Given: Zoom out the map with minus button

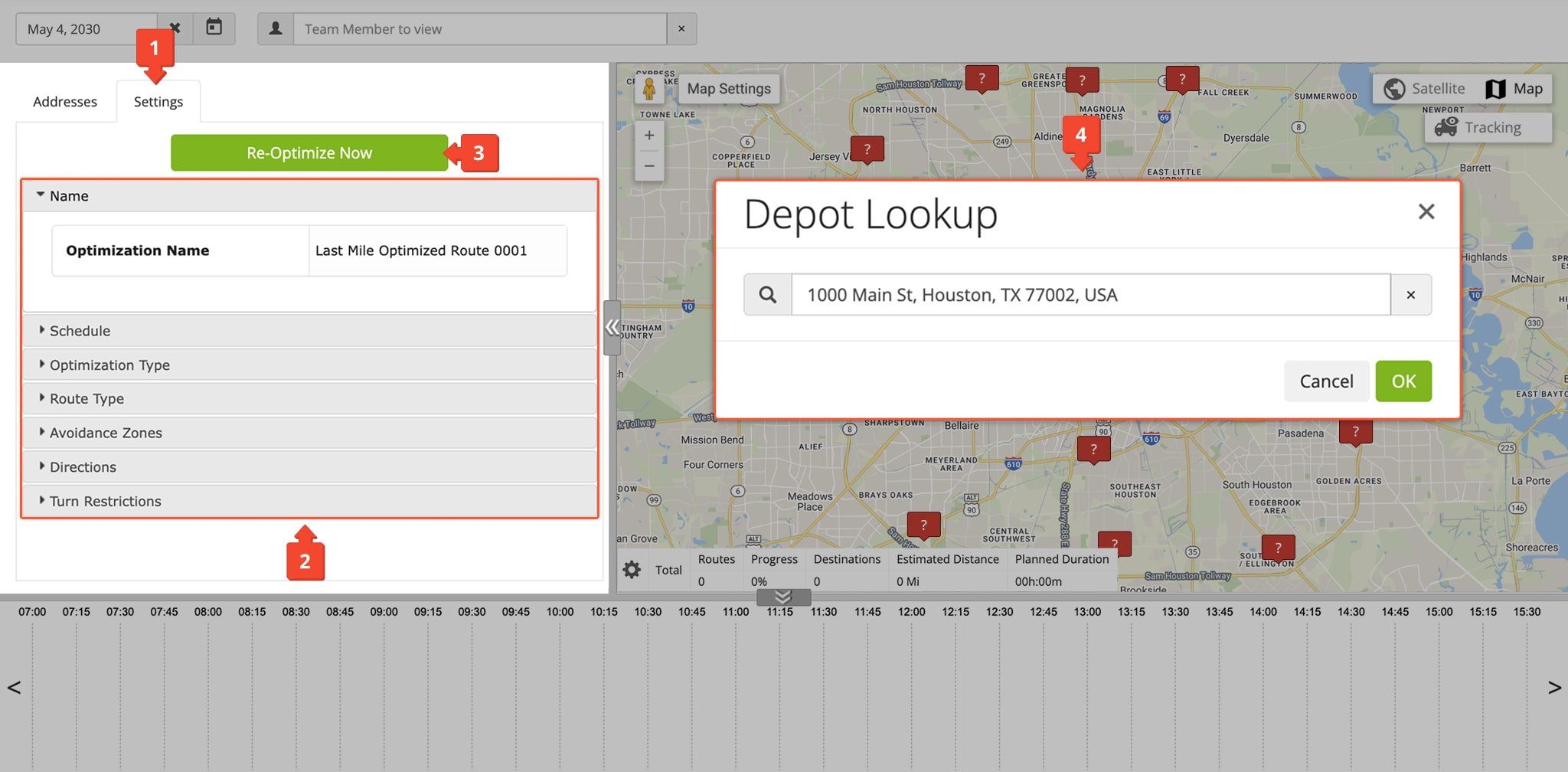Looking at the screenshot, I should click(649, 165).
